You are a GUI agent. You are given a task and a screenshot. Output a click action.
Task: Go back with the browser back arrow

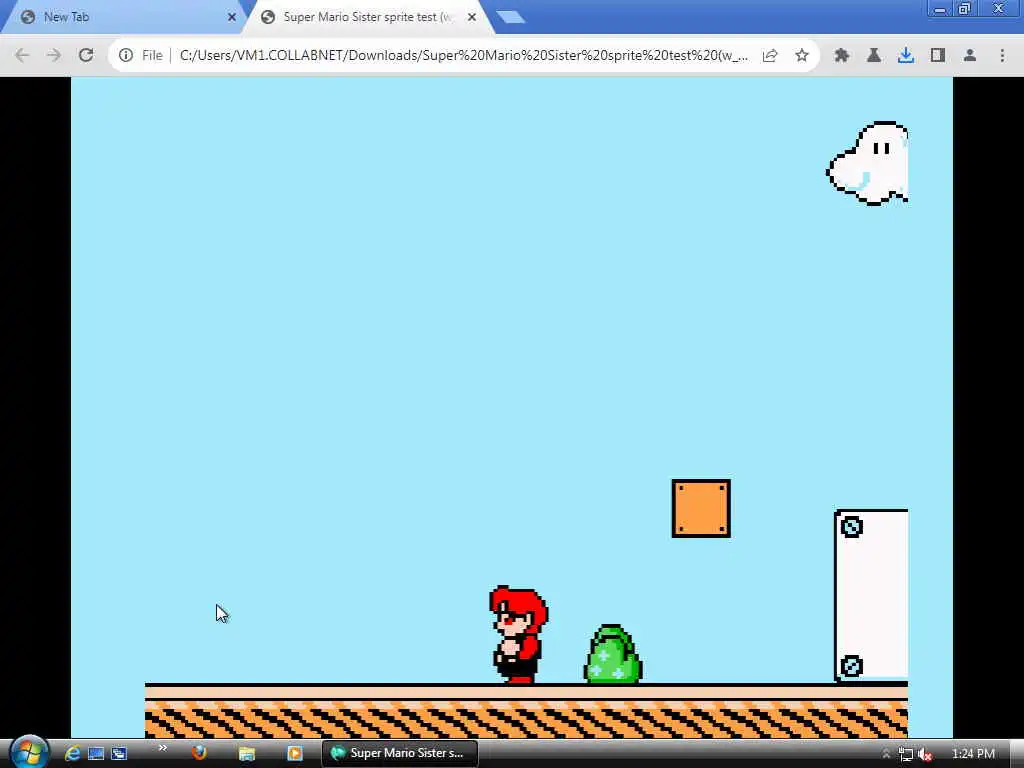[22, 56]
